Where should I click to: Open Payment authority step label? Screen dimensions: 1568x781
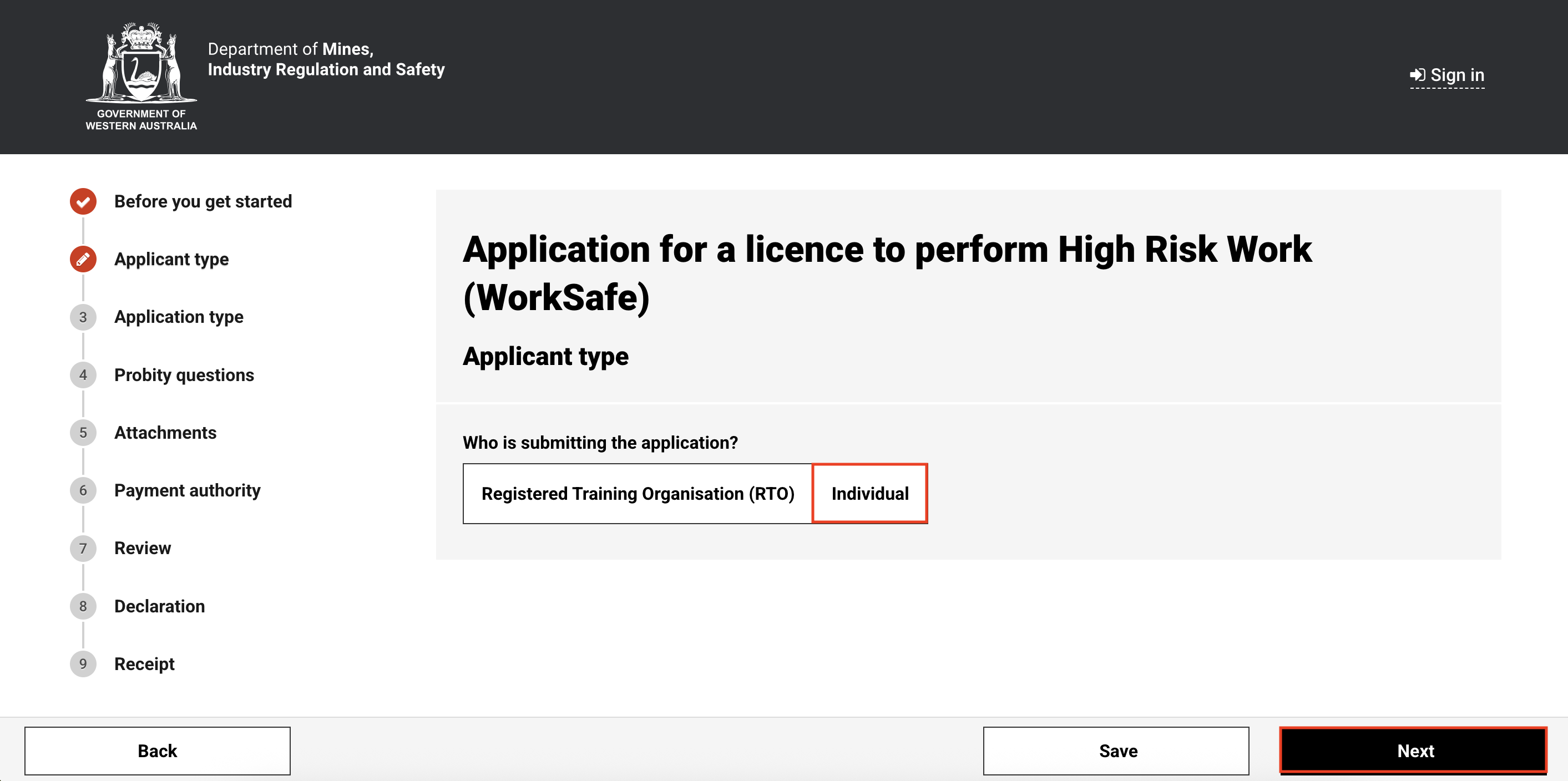[x=187, y=491]
